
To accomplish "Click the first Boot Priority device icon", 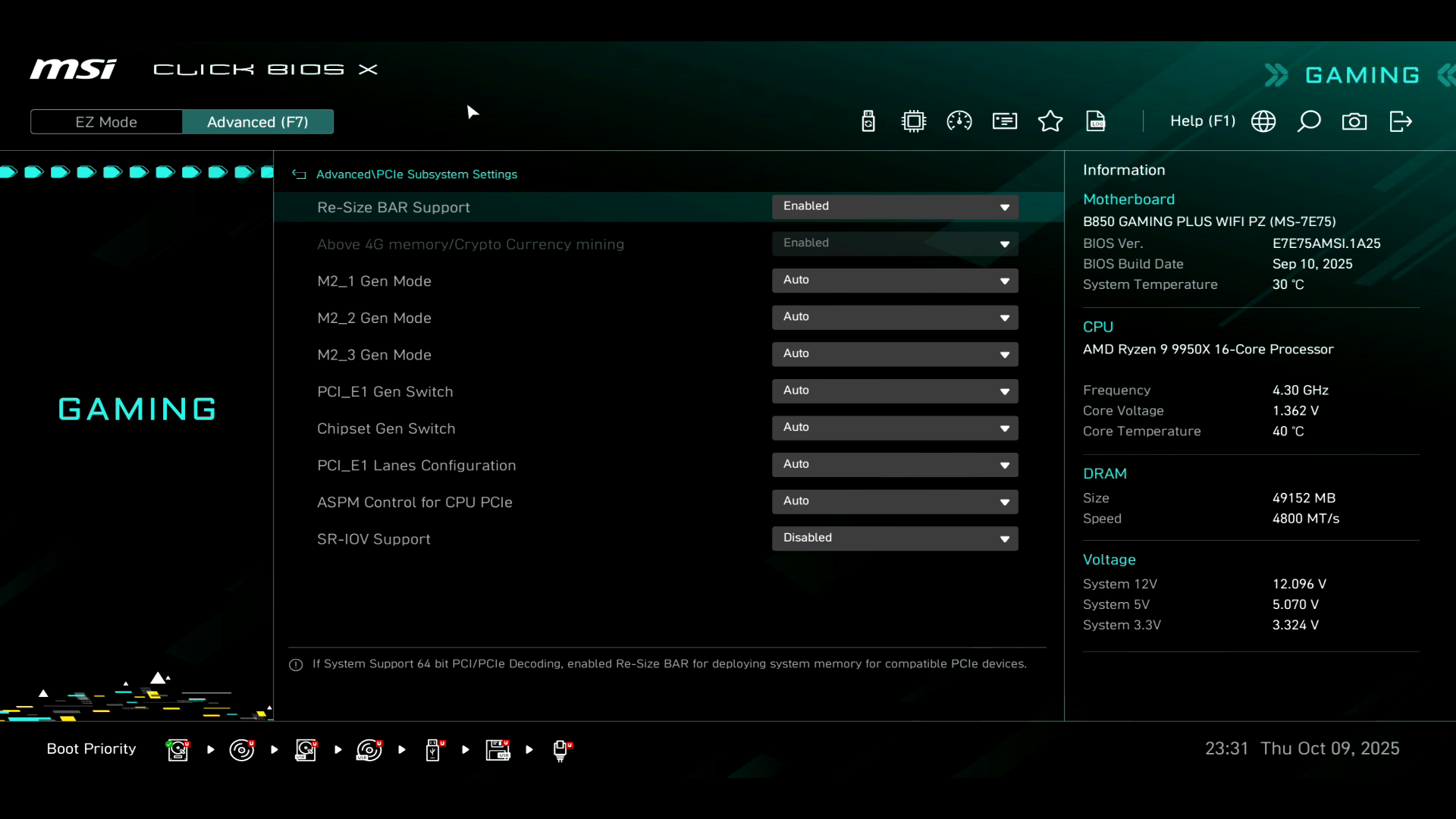I will pos(178,750).
